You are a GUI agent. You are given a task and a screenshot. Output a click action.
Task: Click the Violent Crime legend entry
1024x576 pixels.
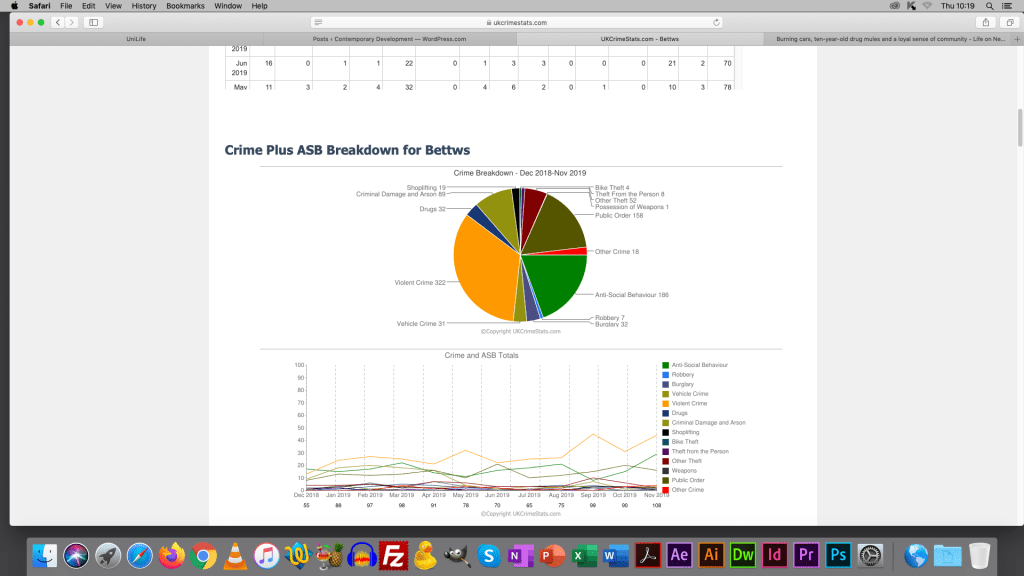pos(690,403)
